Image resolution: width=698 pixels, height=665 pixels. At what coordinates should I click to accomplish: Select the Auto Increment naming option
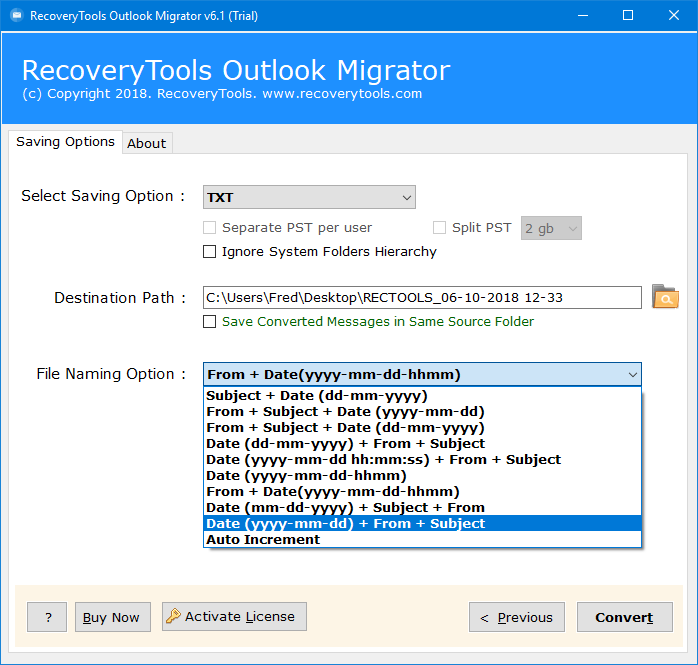422,539
